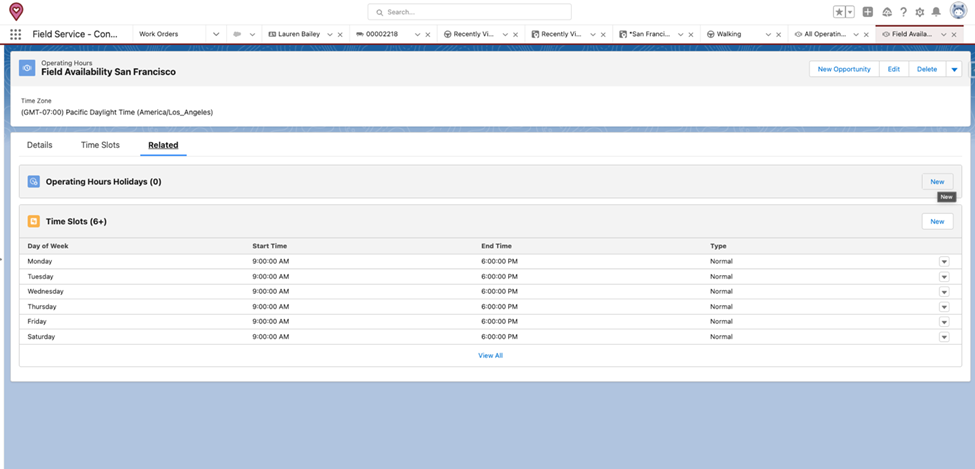Viewport: 975px width, 469px height.
Task: Close the *San Franci... tab
Action: [691, 35]
